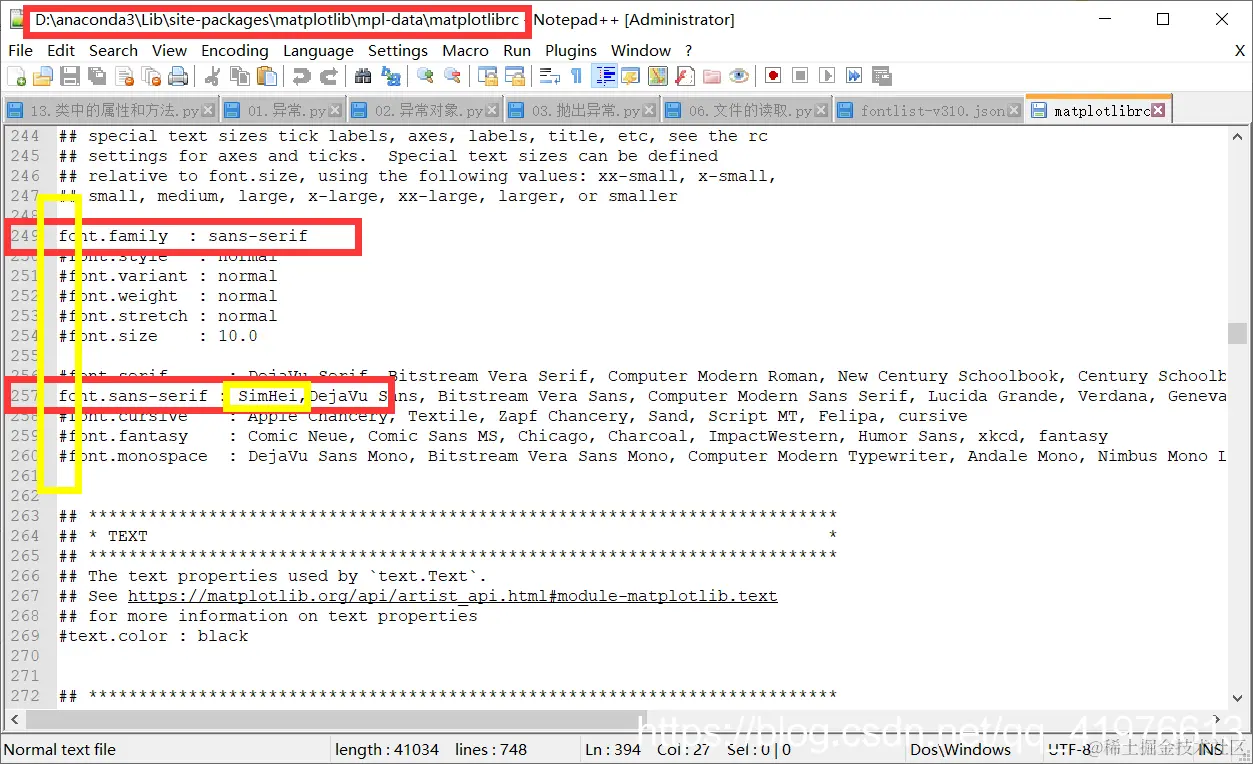Close the matplotlibrc tab with its X
The width and height of the screenshot is (1253, 764).
click(1158, 111)
